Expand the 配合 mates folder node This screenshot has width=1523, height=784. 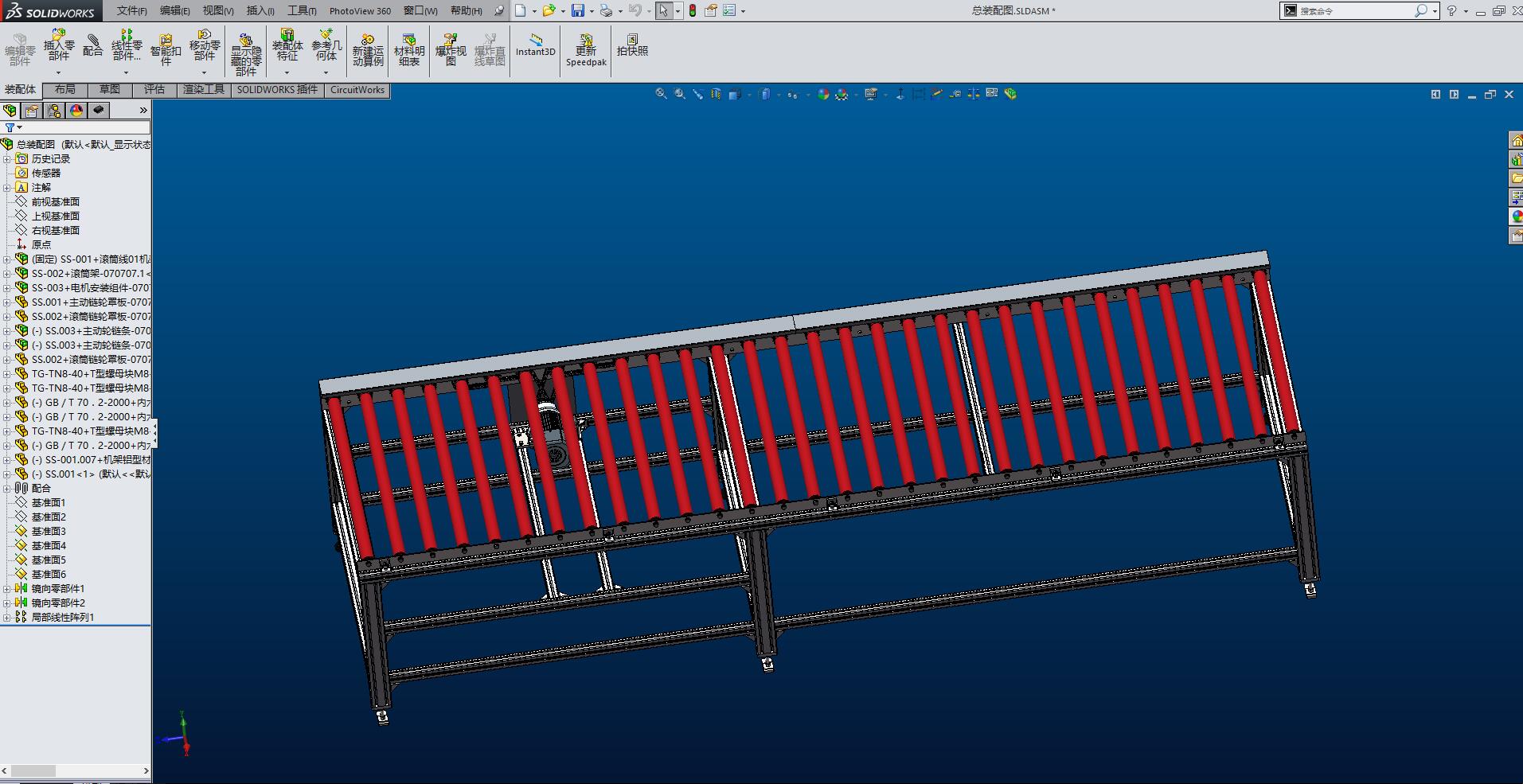click(7, 489)
